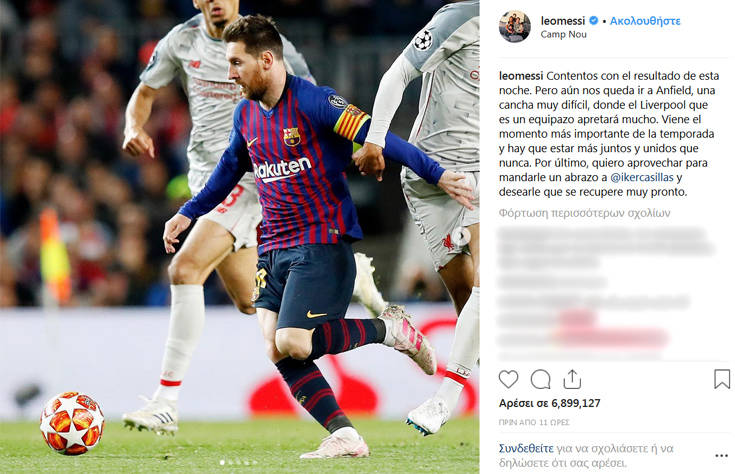The height and width of the screenshot is (474, 735).
Task: Follow the account via Ακολουθήστε
Action: (645, 21)
